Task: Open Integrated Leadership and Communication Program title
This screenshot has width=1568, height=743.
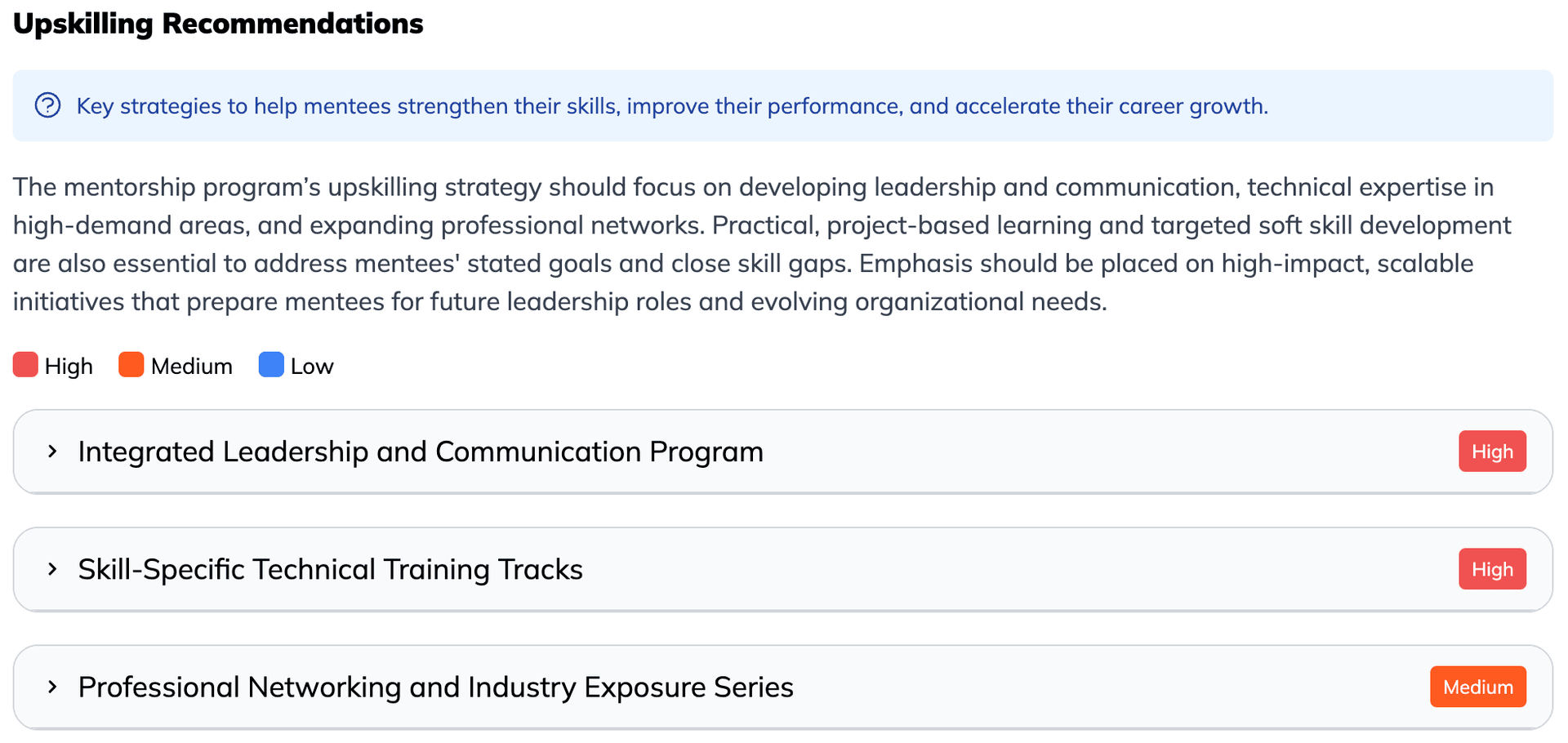Action: [x=421, y=452]
